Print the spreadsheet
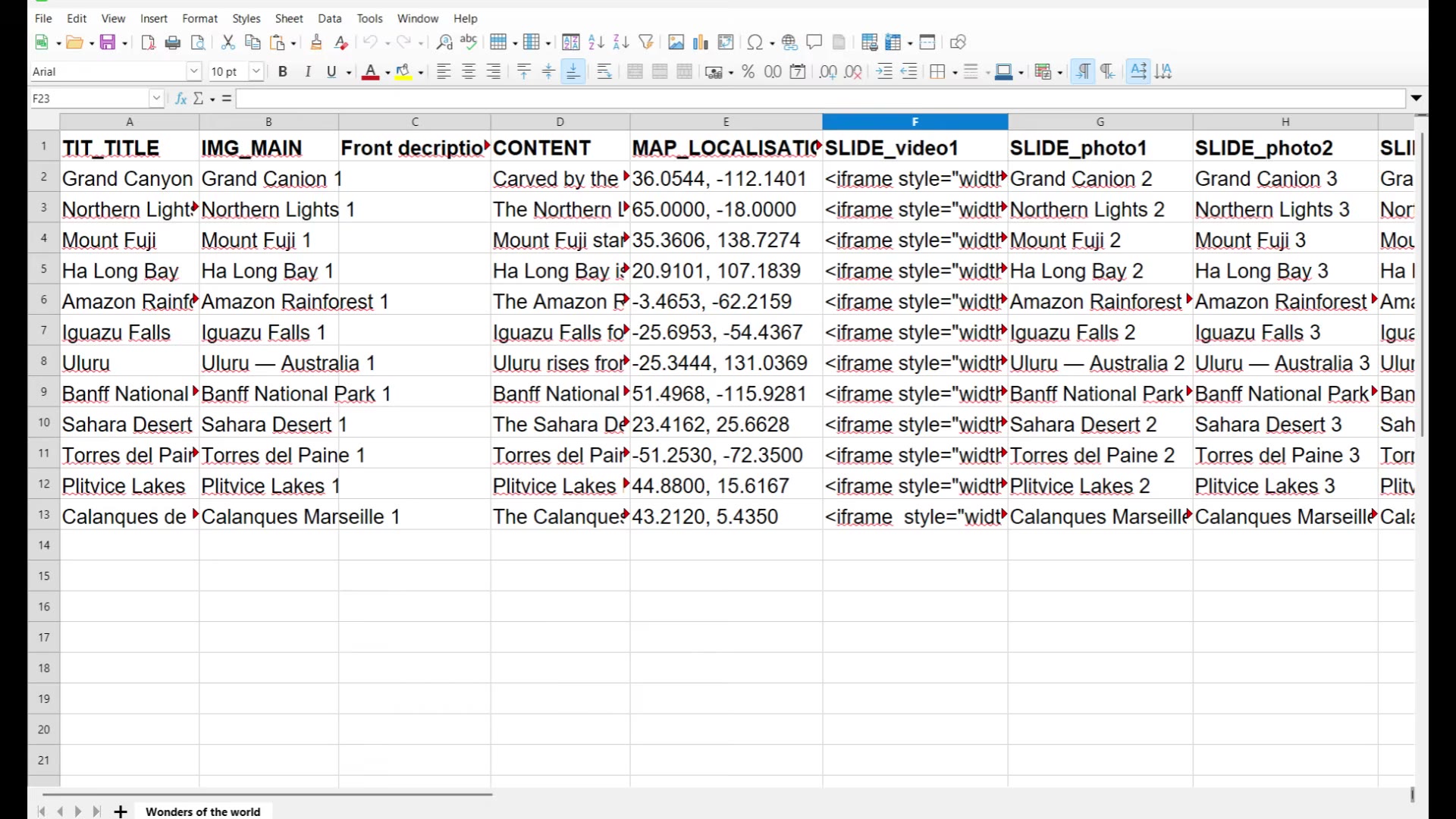The image size is (1456, 819). (x=173, y=42)
